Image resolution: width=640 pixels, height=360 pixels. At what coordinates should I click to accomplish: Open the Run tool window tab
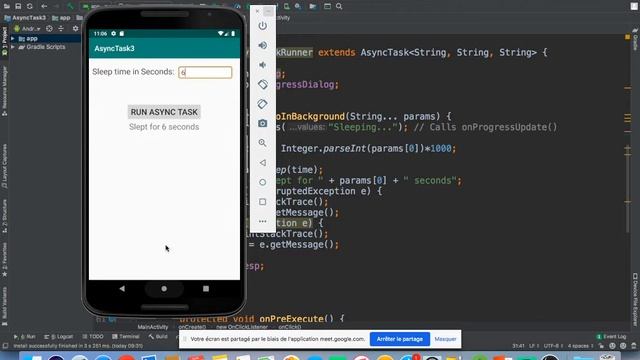(x=24, y=337)
